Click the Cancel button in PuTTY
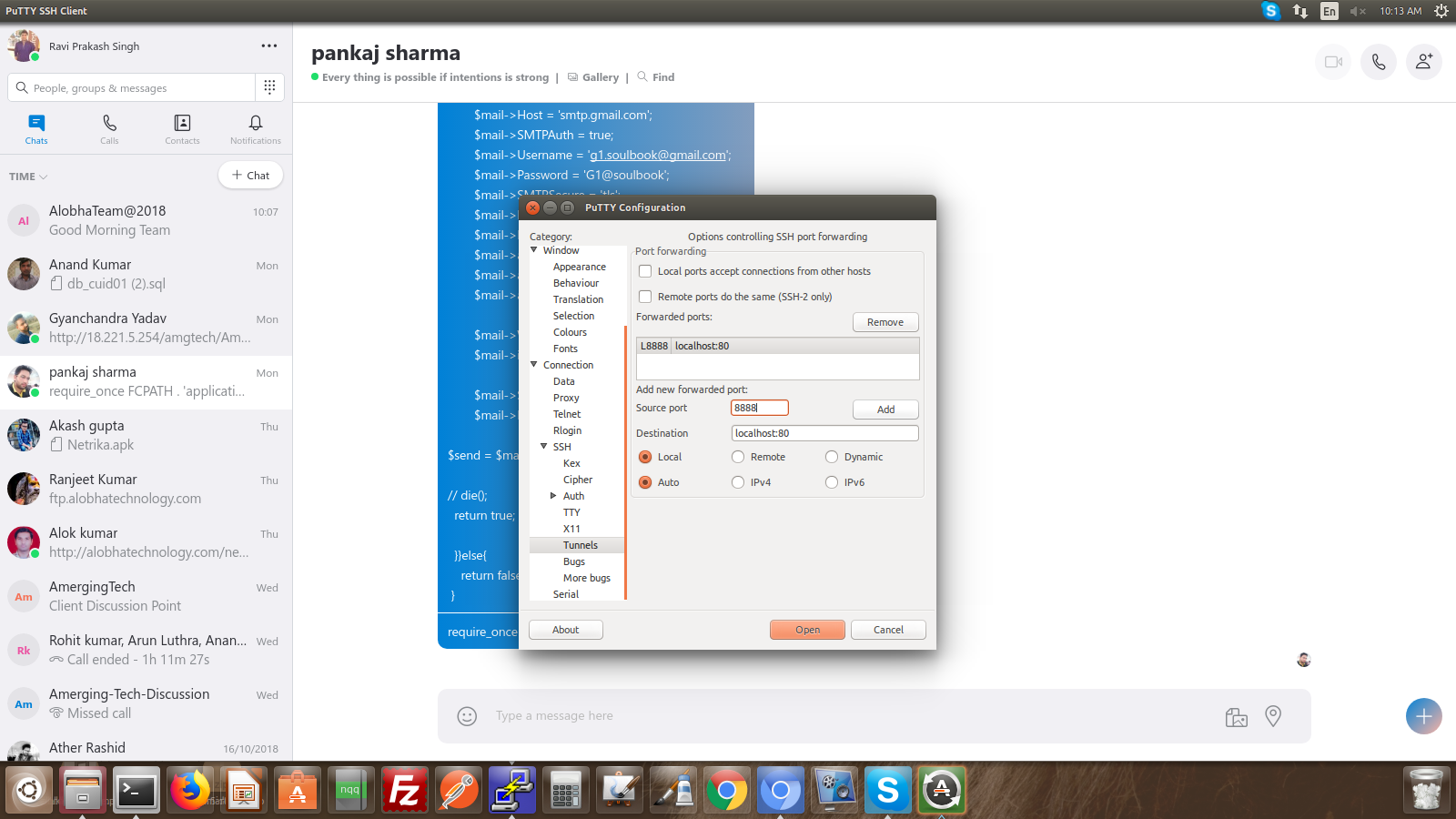The width and height of the screenshot is (1456, 819). coord(888,630)
